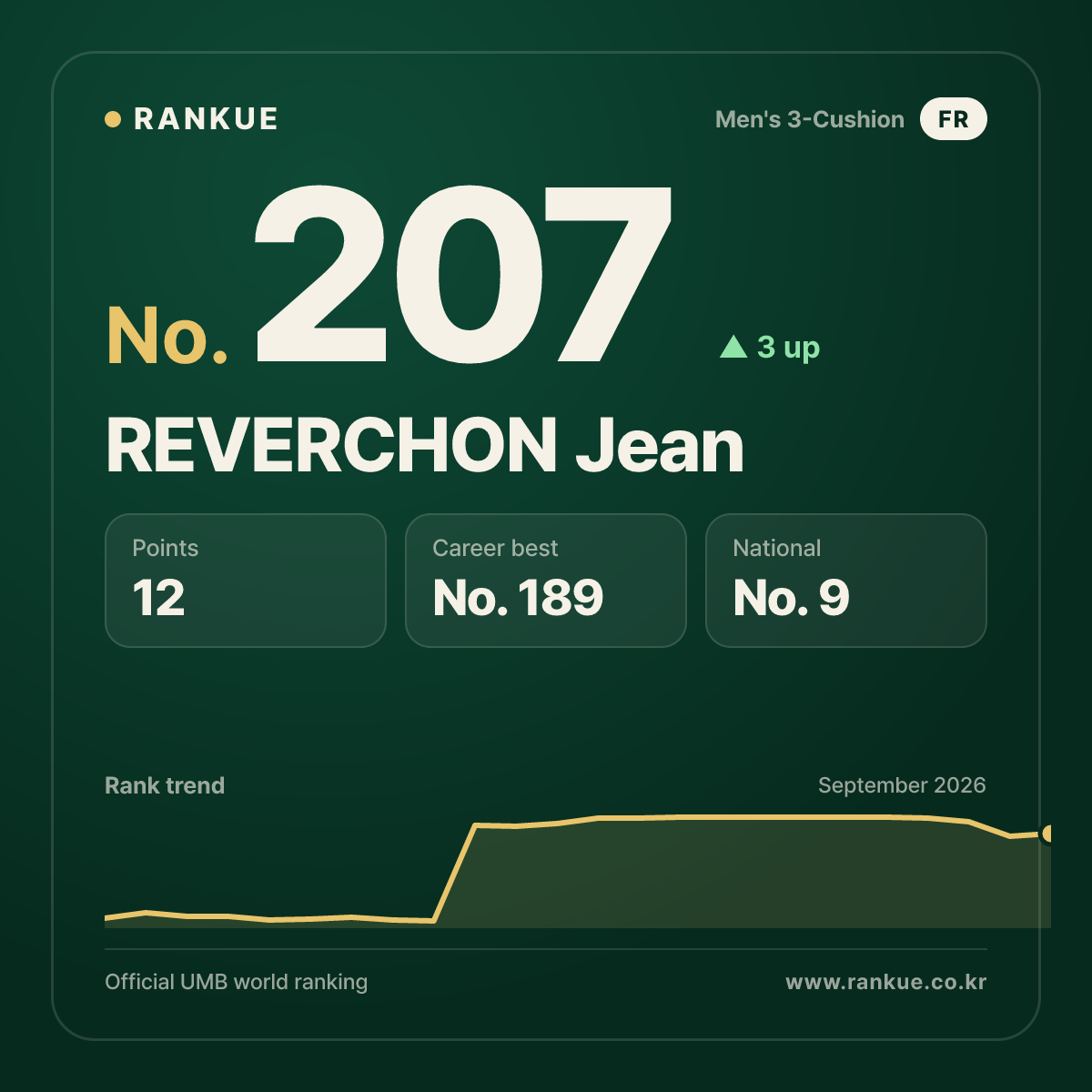Click the Rank trend heading
This screenshot has width=1092, height=1092.
click(x=165, y=785)
